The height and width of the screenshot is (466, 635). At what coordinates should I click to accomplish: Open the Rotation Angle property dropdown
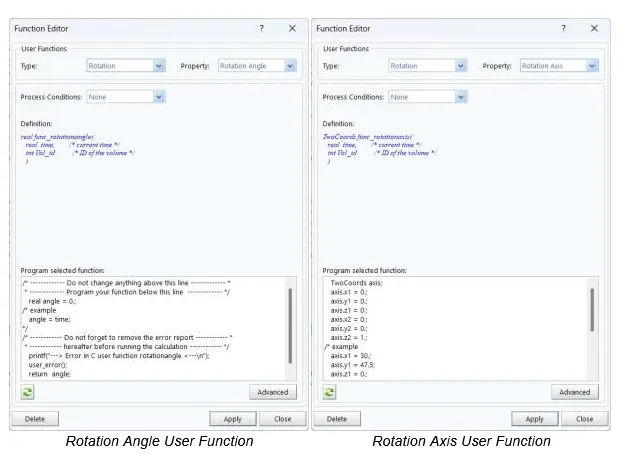[290, 66]
